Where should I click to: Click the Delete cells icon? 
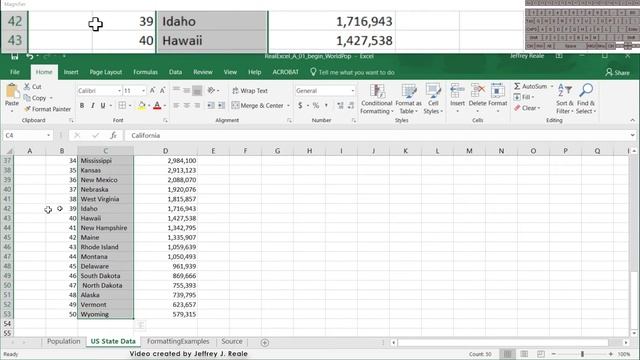coord(478,90)
